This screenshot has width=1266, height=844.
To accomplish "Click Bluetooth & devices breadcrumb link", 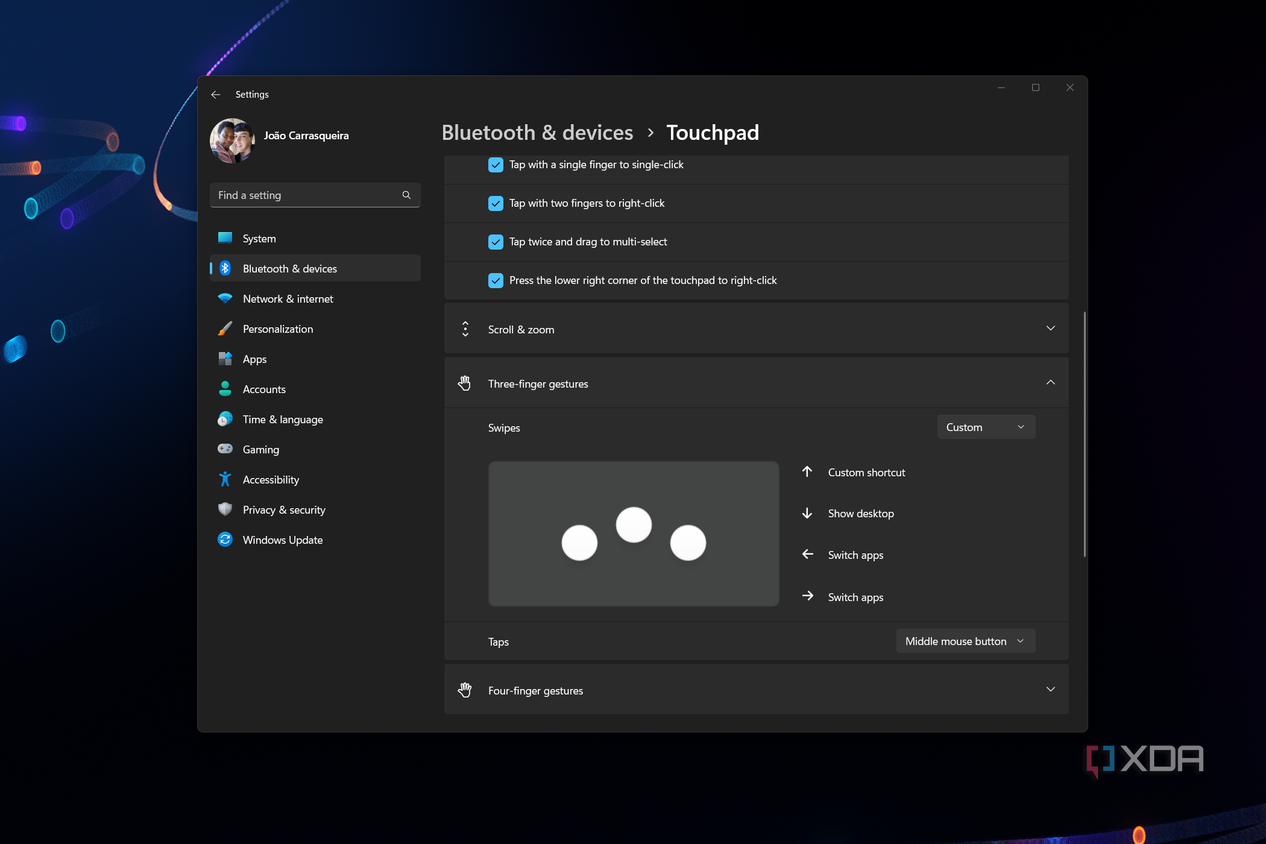I will 537,132.
